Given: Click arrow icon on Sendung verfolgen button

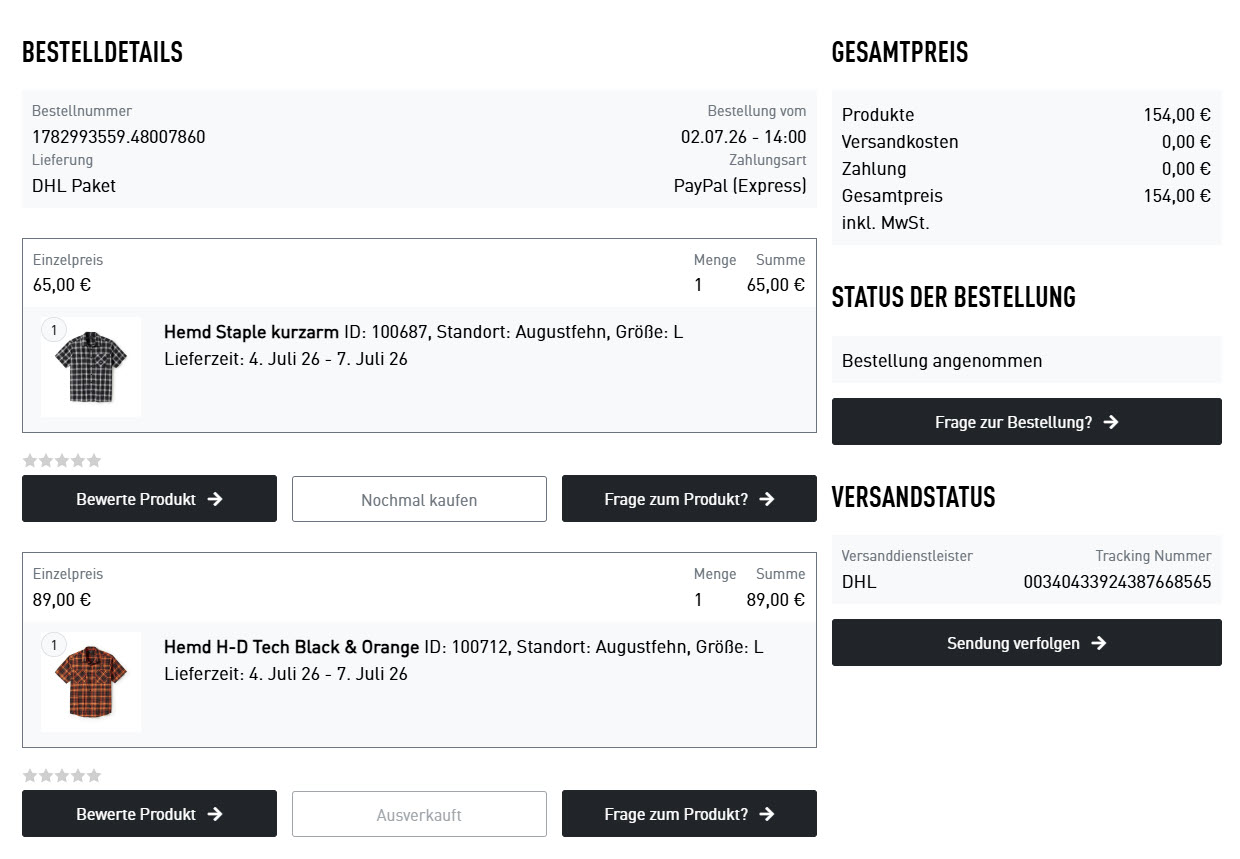Looking at the screenshot, I should pos(1099,643).
